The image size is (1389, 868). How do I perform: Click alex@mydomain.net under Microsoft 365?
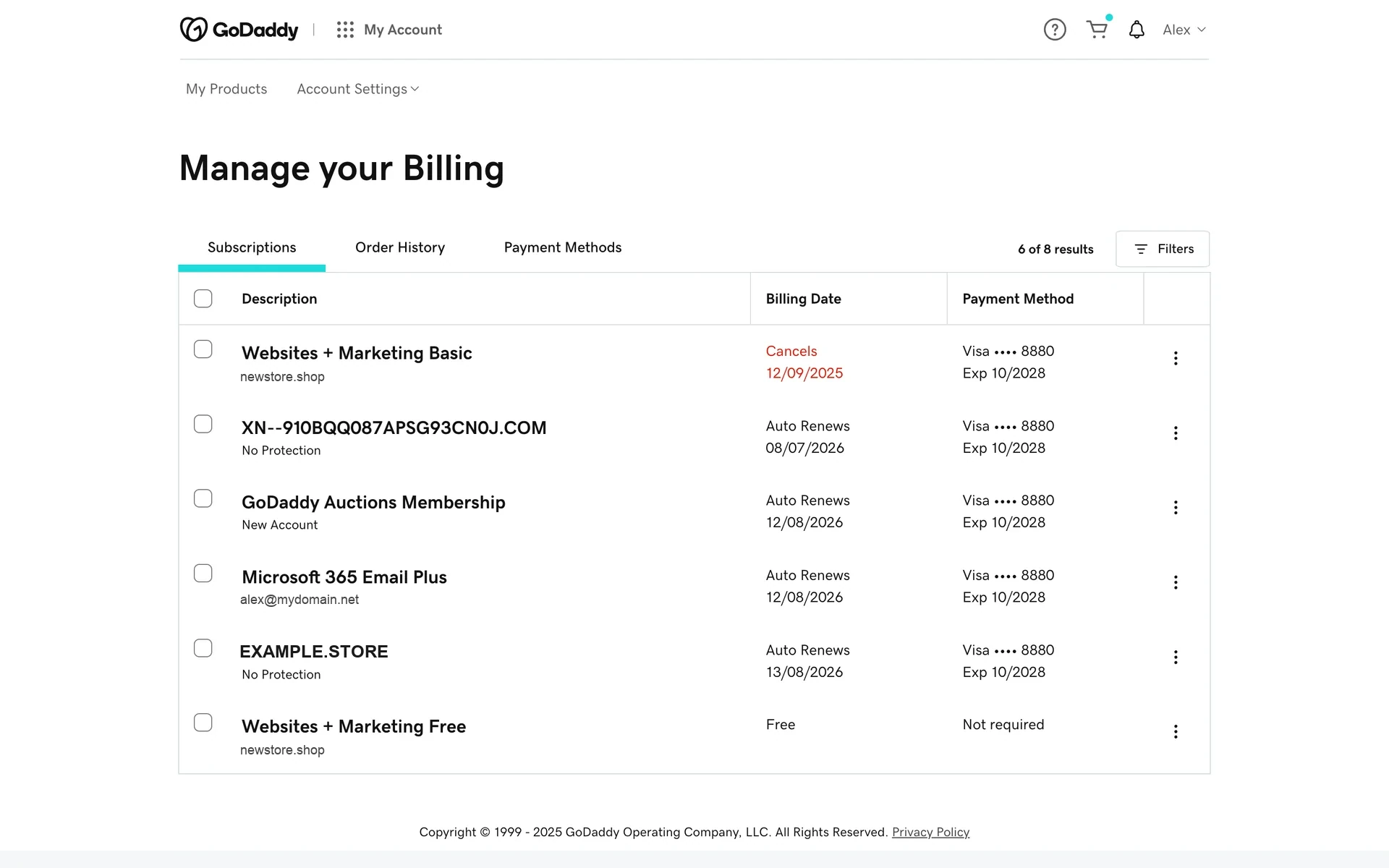pos(300,600)
